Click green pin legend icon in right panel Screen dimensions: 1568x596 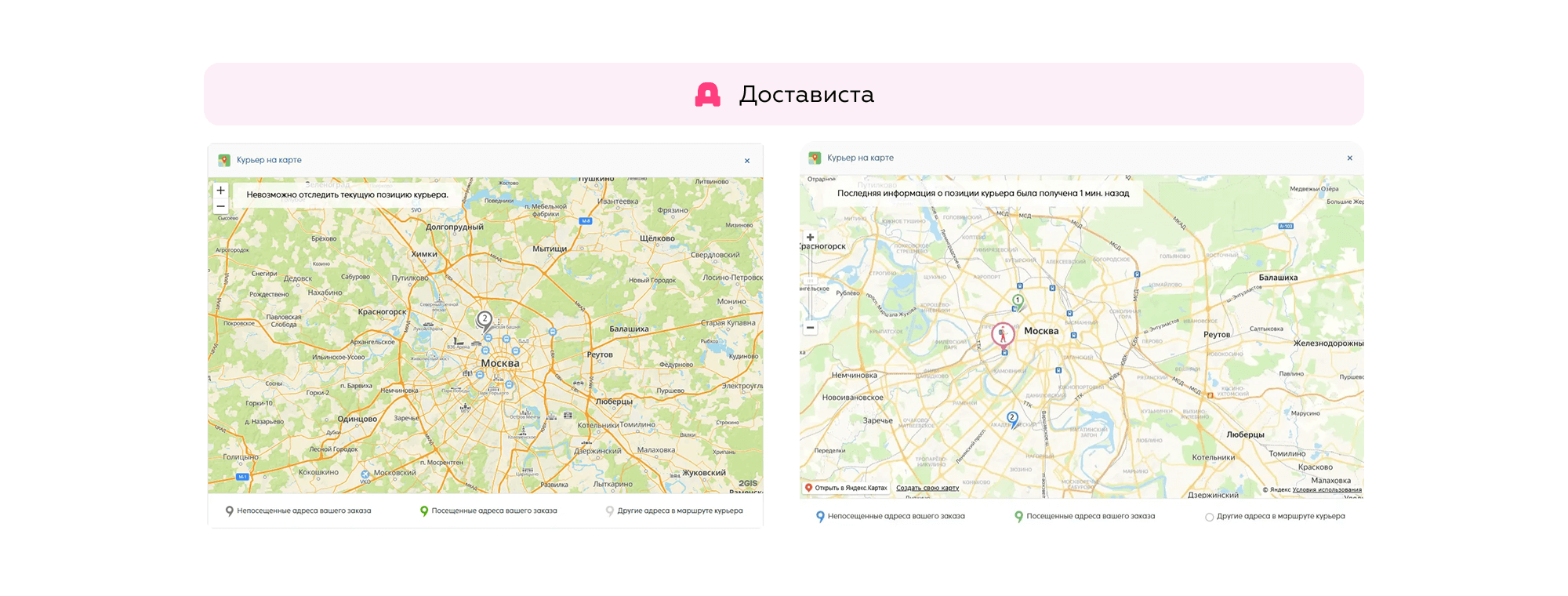tap(1018, 517)
